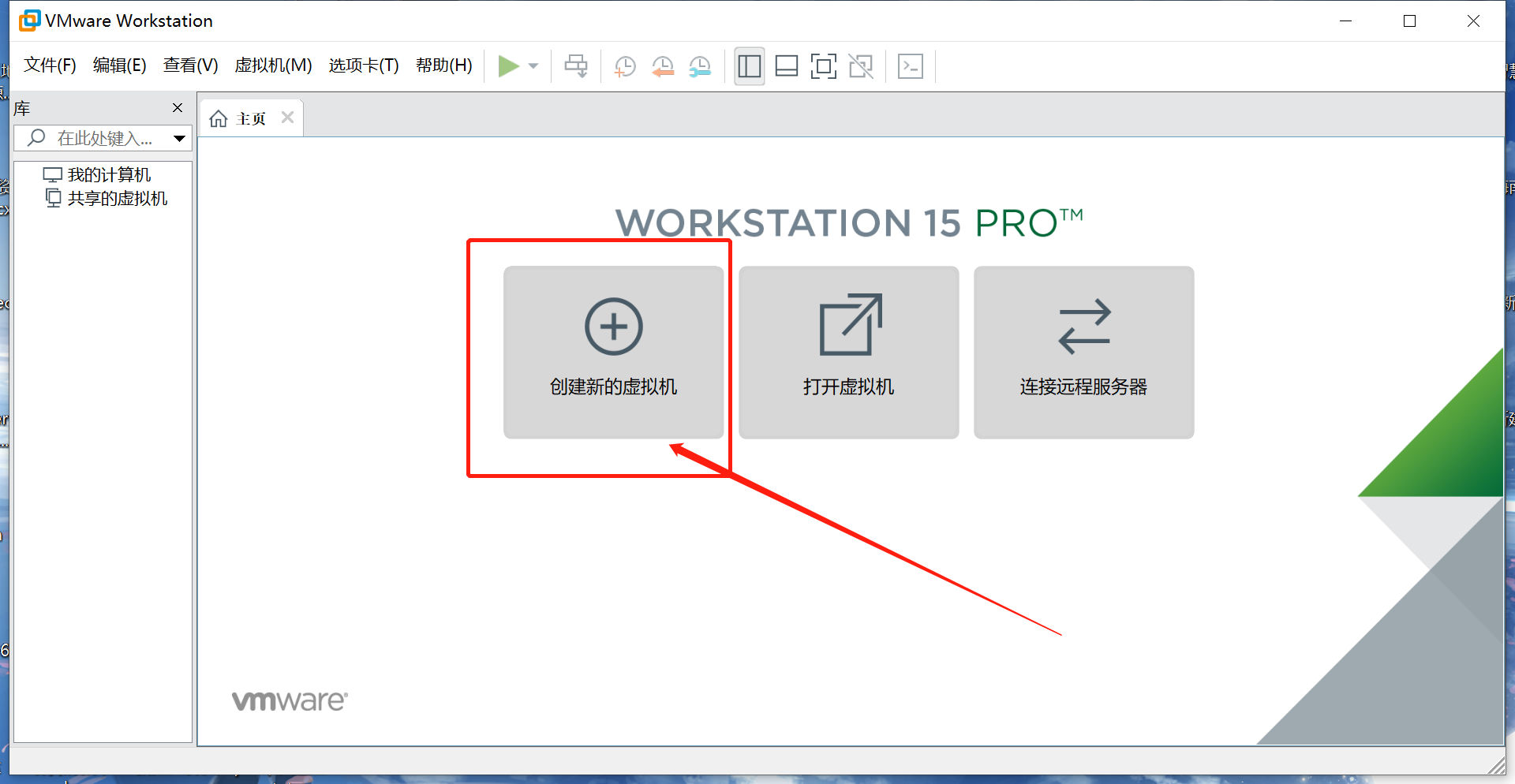This screenshot has width=1515, height=784.
Task: Maximize the VMware Workstation window
Action: pos(1410,21)
